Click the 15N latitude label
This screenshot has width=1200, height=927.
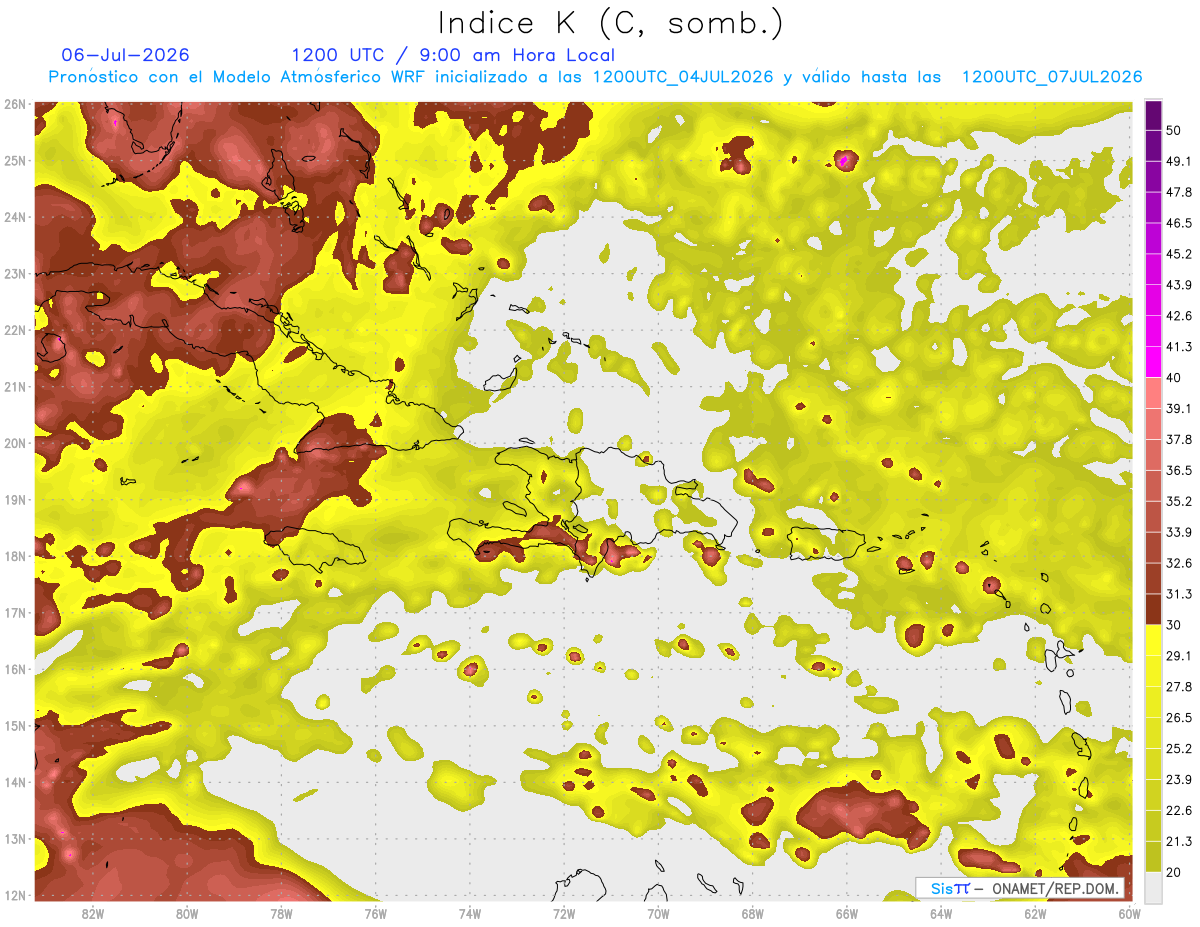click(15, 725)
